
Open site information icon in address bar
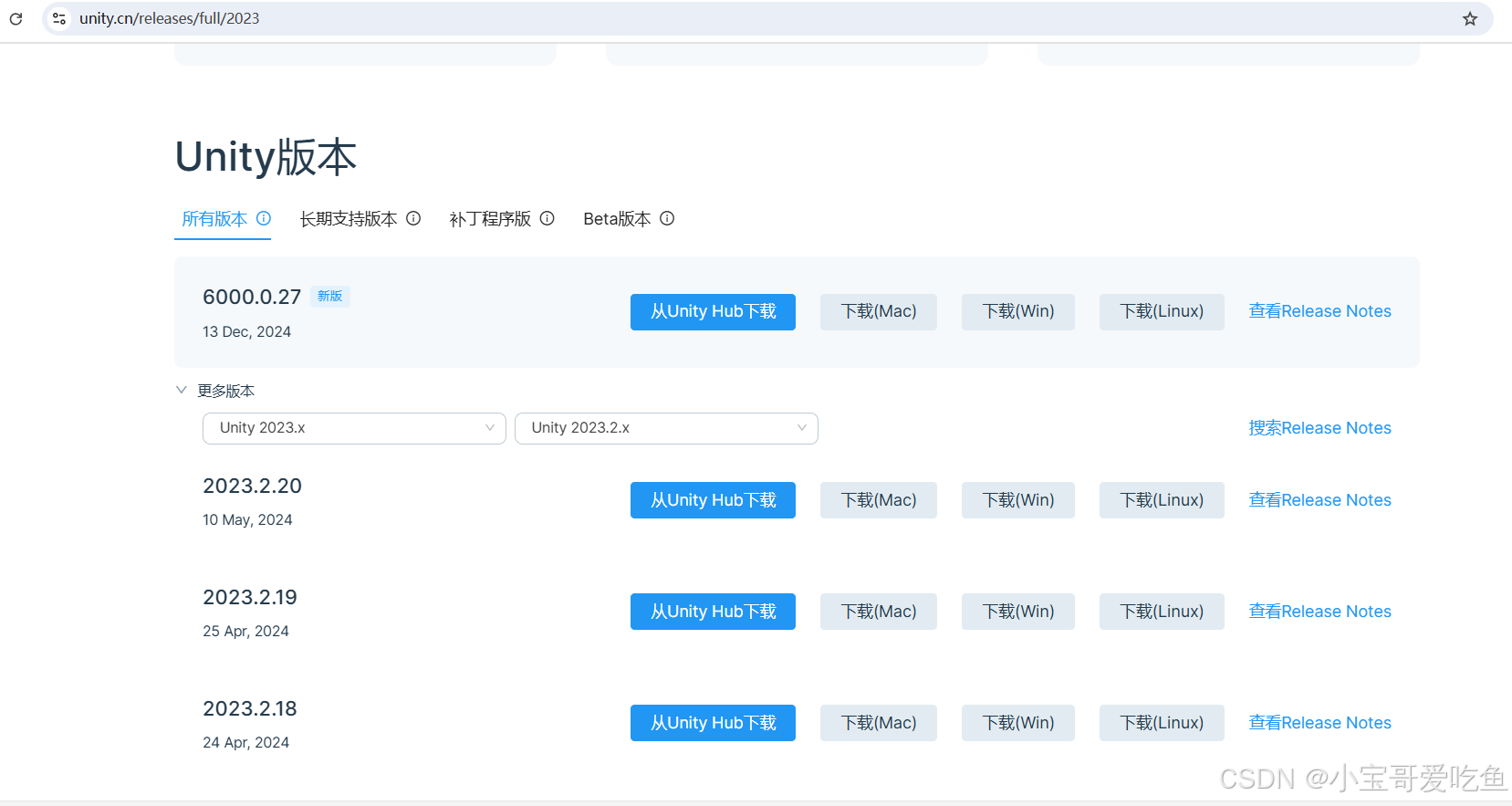59,18
